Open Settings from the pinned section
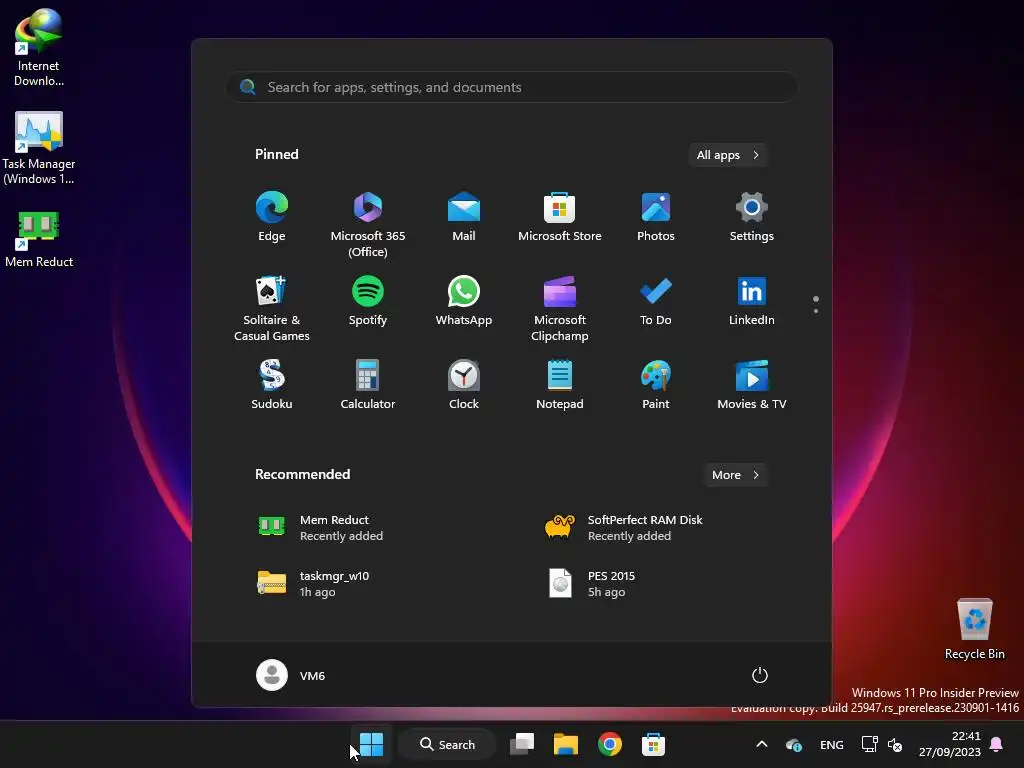The height and width of the screenshot is (768, 1024). click(752, 217)
